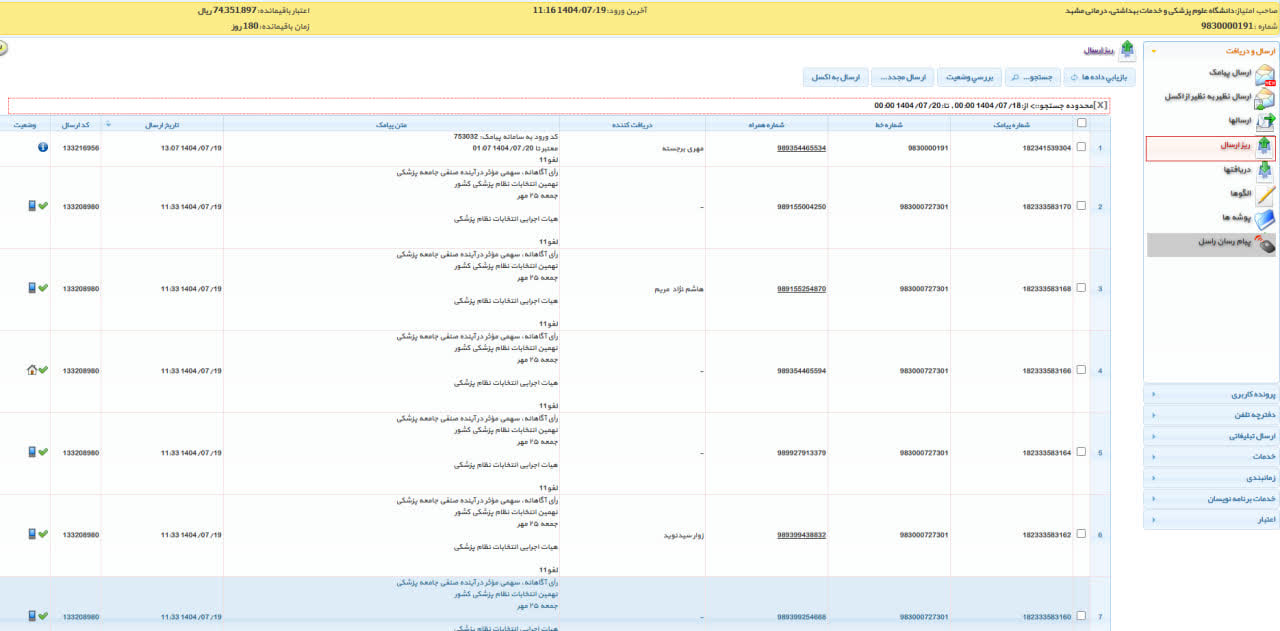
Task: Check the checkbox for message 182341539304
Action: coord(1081,148)
